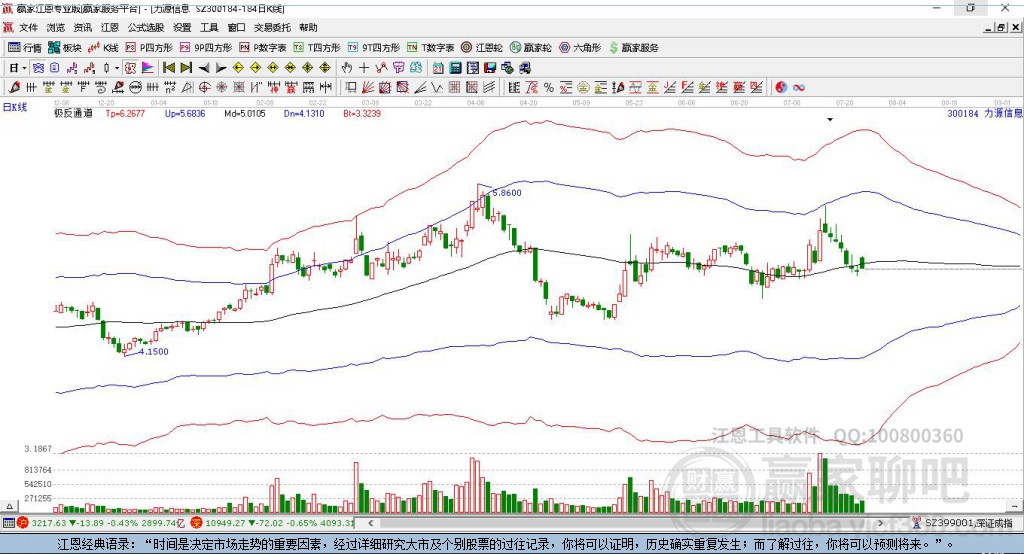Image resolution: width=1024 pixels, height=554 pixels.
Task: Select the hand pan tool
Action: tap(347, 68)
